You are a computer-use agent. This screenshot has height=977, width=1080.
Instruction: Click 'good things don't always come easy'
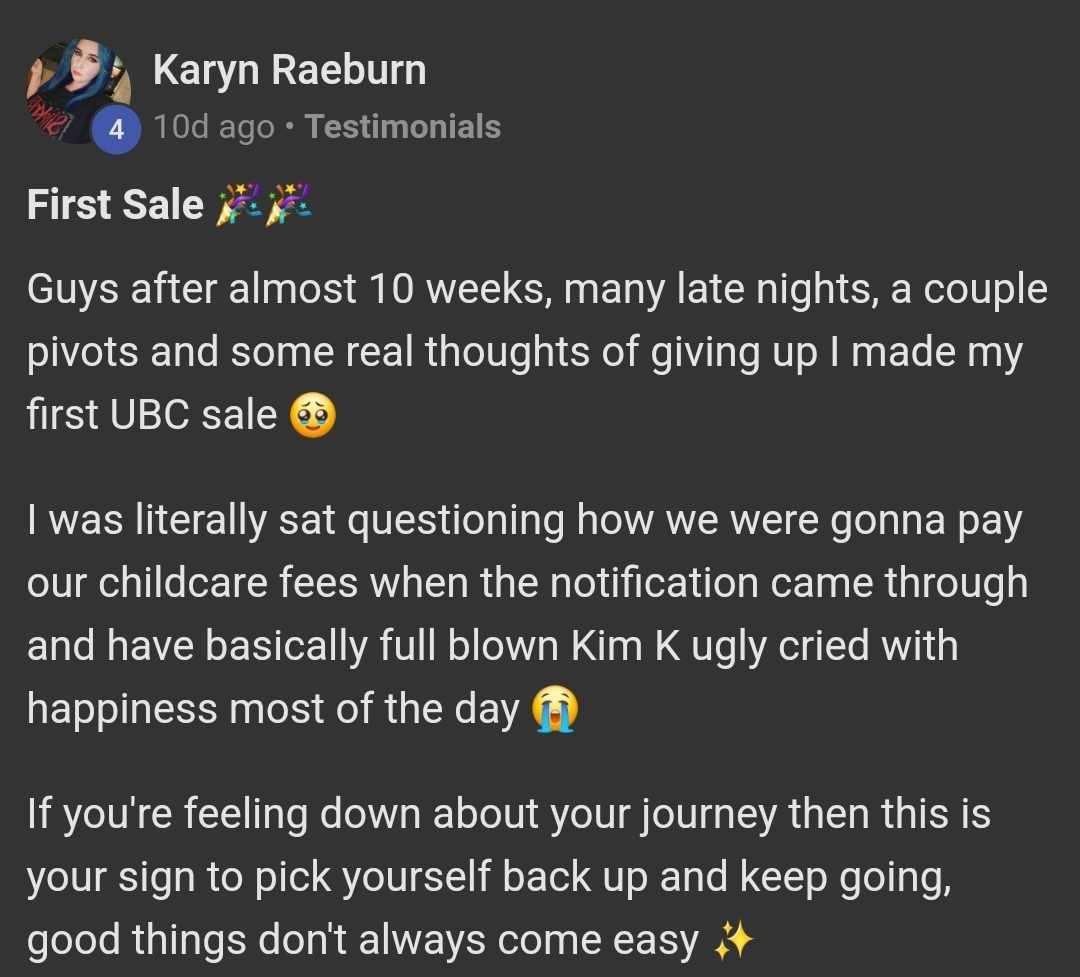363,941
